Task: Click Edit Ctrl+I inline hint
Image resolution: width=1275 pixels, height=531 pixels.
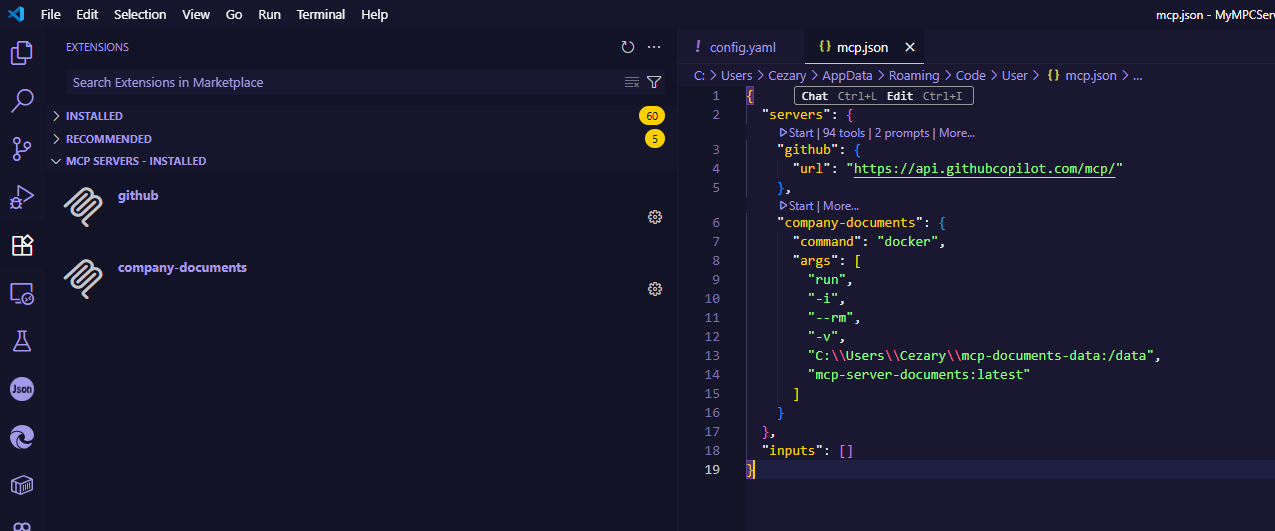Action: click(x=925, y=96)
